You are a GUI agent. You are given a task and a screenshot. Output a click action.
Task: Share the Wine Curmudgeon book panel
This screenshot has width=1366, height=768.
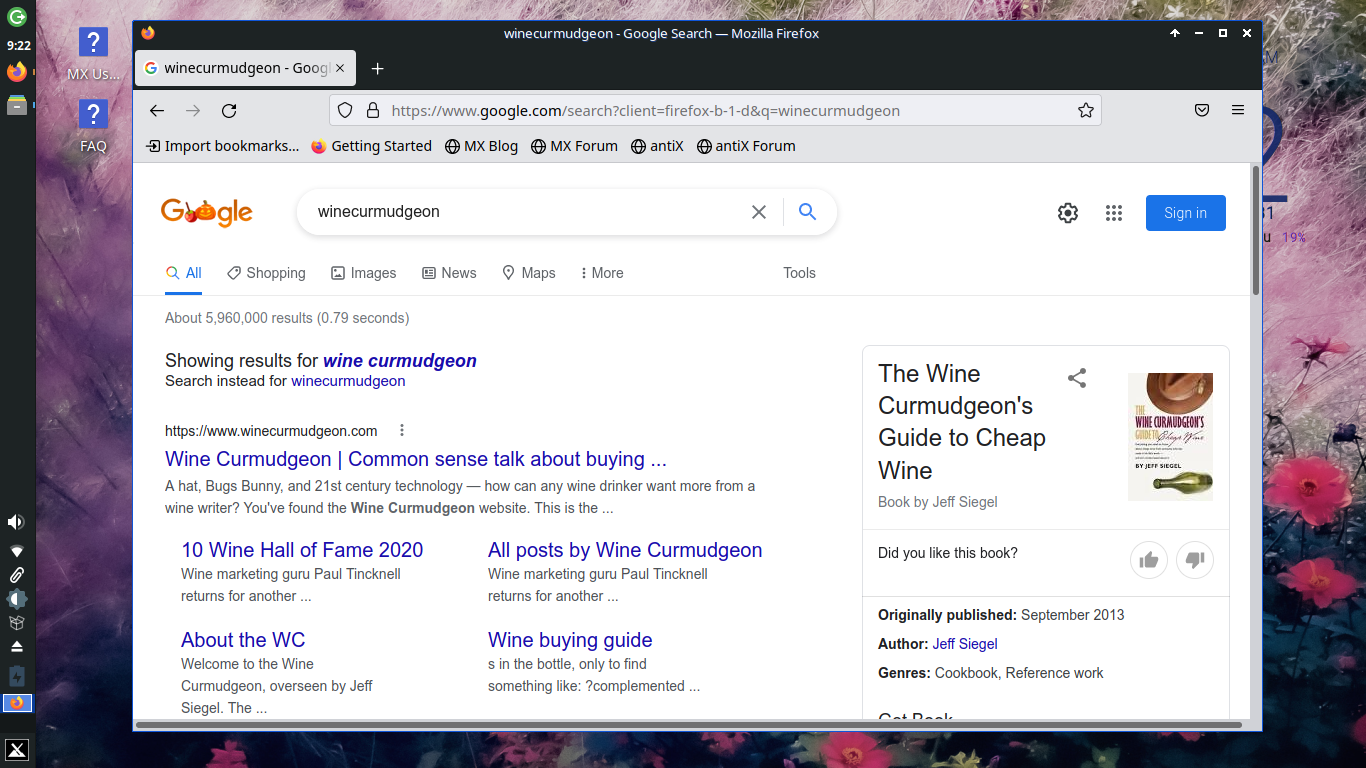pos(1077,378)
